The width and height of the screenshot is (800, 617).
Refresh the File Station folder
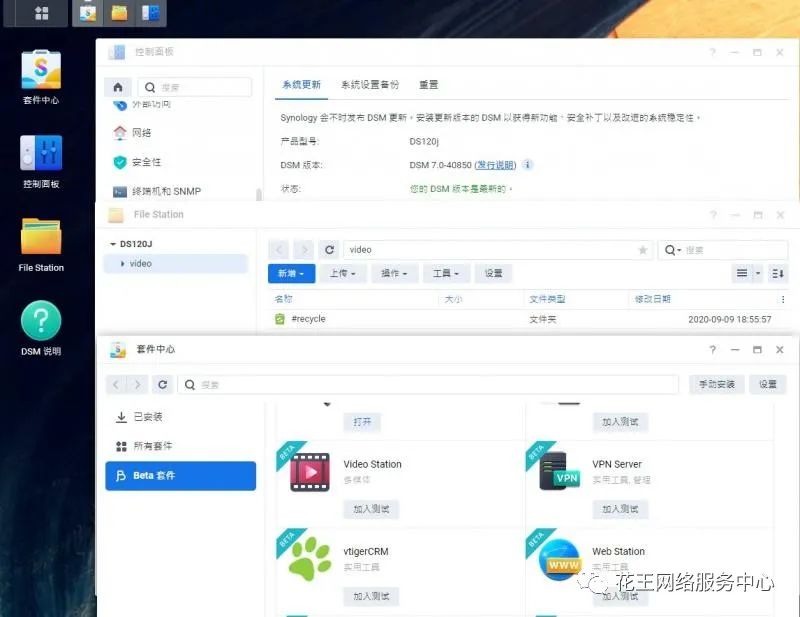pyautogui.click(x=329, y=250)
